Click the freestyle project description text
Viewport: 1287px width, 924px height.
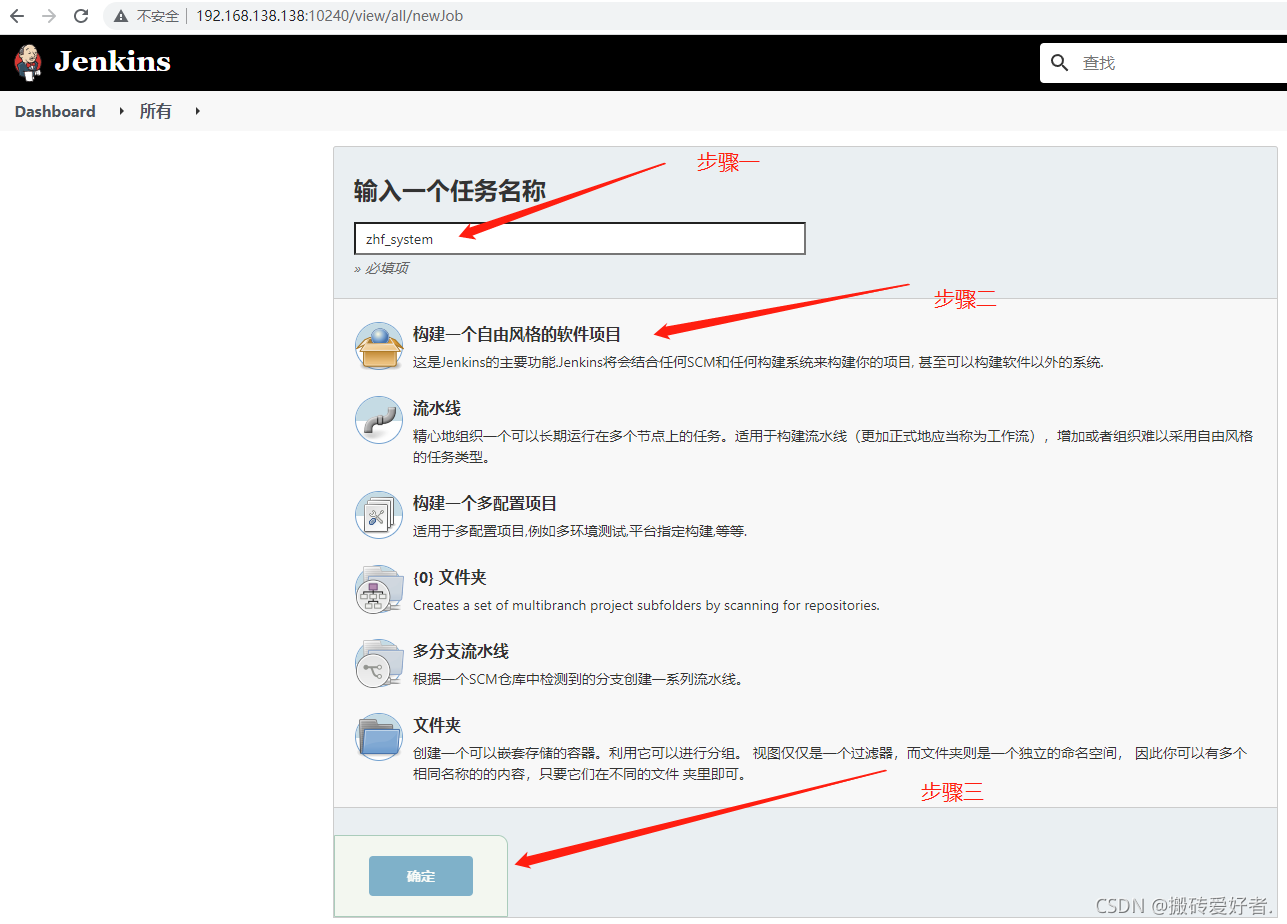[x=758, y=362]
